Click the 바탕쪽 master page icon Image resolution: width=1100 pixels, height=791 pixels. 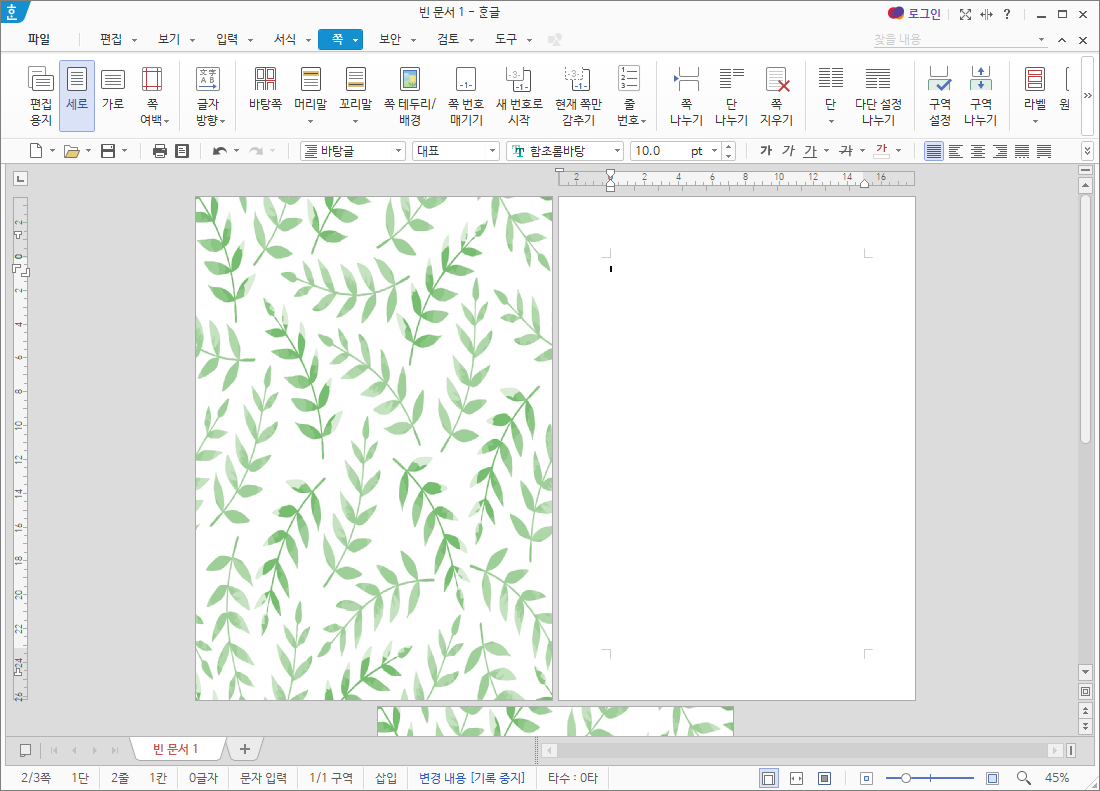pos(265,88)
